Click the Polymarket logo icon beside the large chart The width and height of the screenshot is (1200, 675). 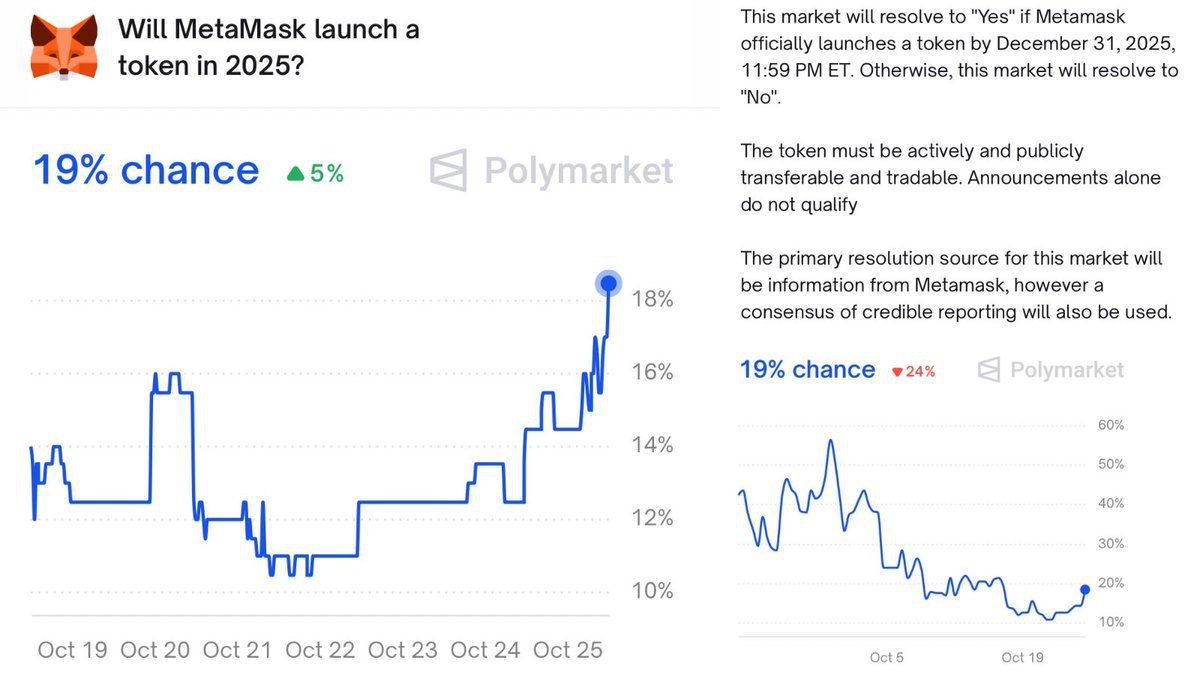(448, 171)
